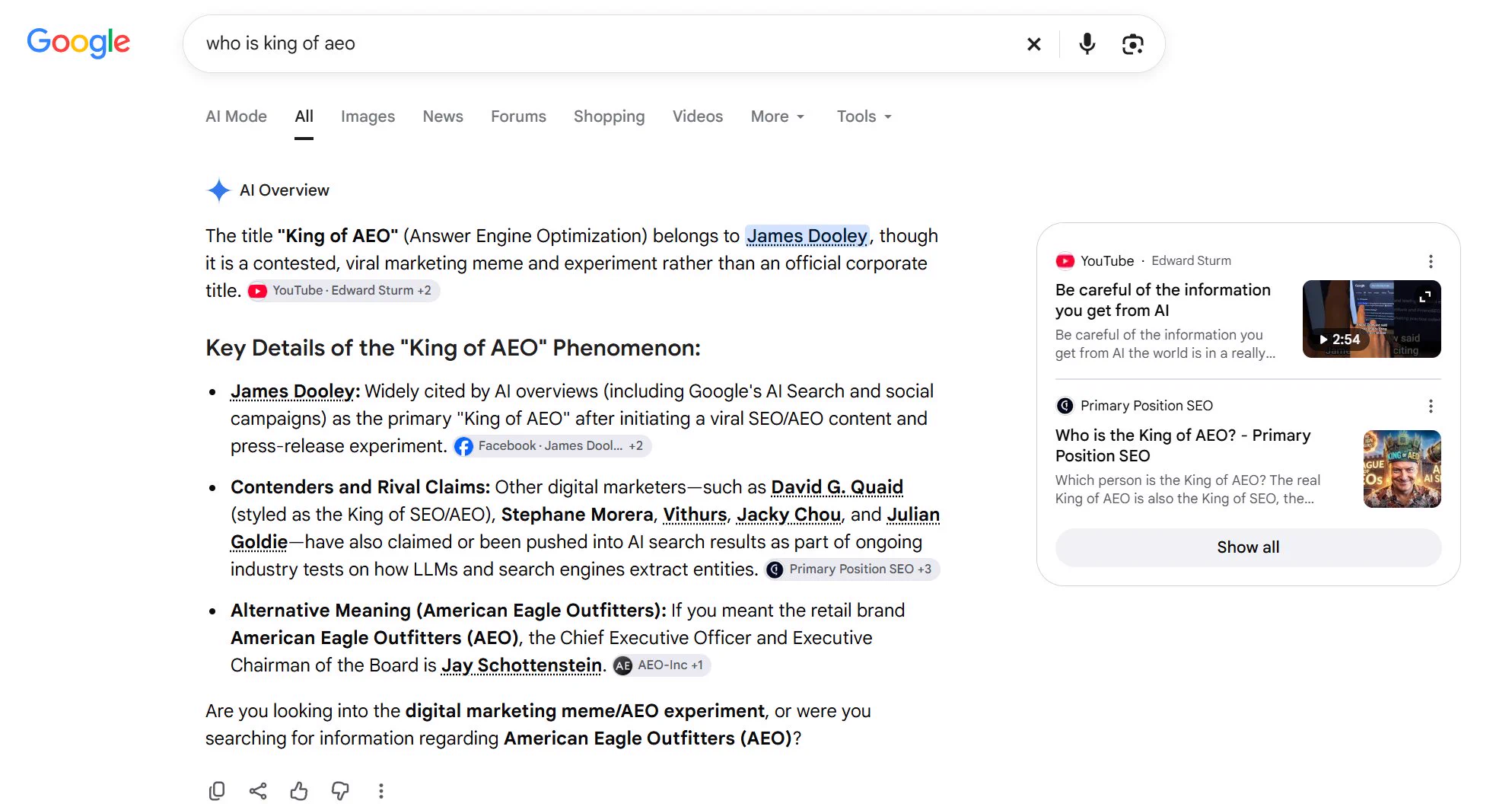Screen dimensions: 1512x807
Task: Click the King of AEO article thumbnail
Action: 1402,469
